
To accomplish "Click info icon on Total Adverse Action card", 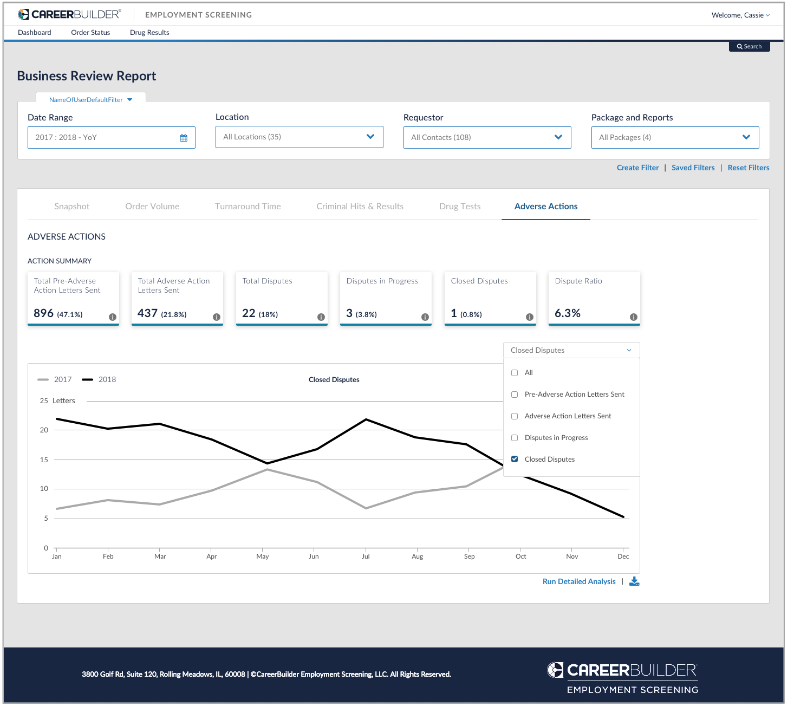I will pyautogui.click(x=216, y=317).
